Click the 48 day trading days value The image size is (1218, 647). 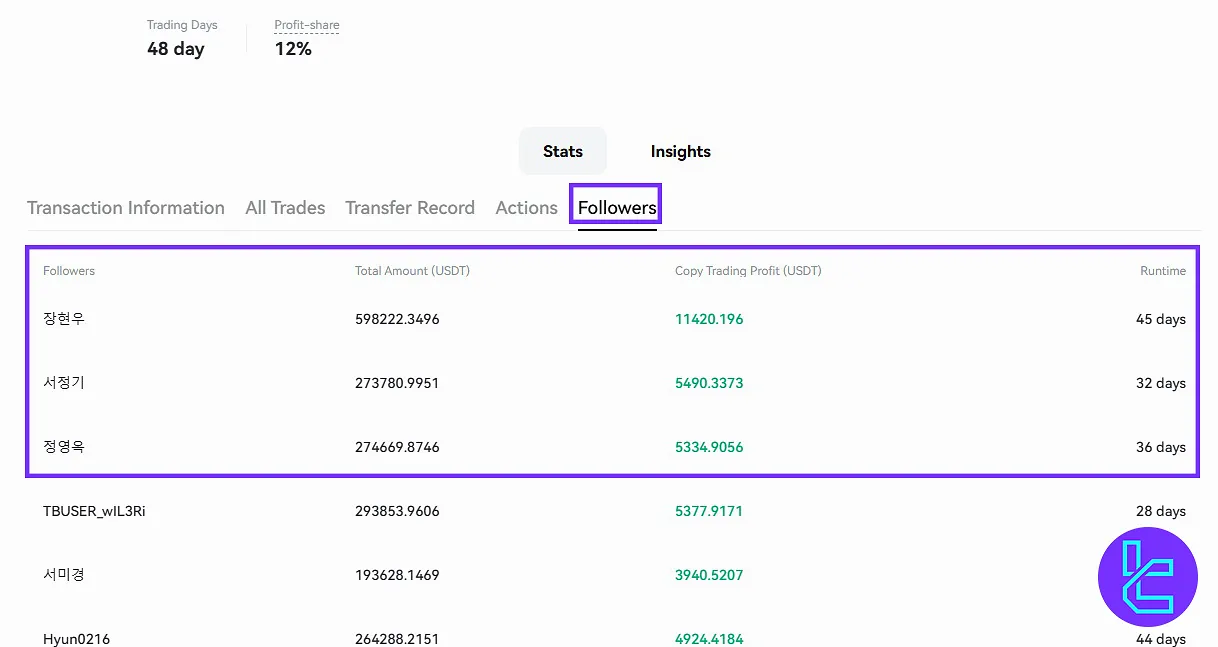pos(176,48)
